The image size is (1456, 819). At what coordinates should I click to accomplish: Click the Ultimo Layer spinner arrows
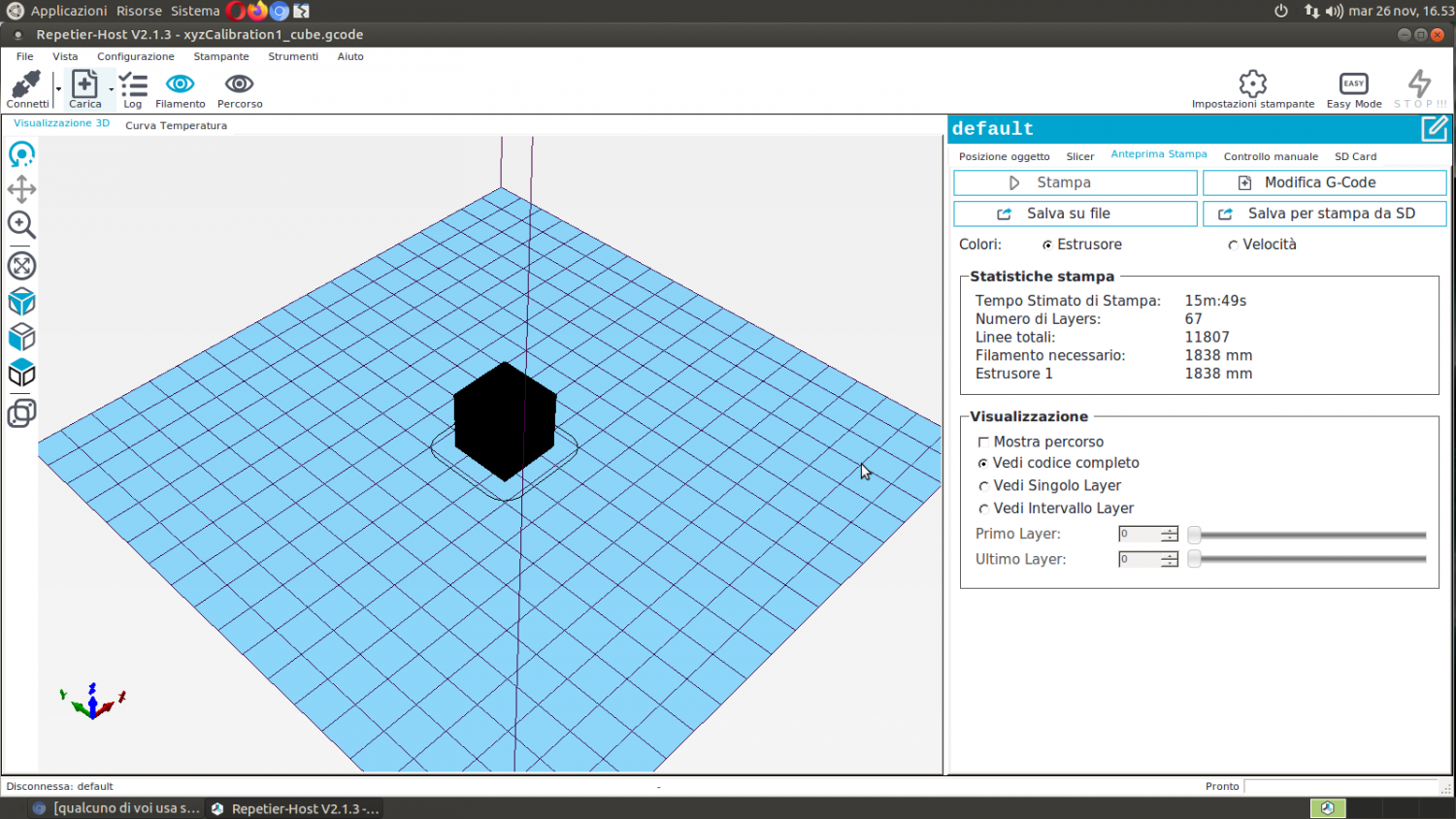[x=1170, y=559]
